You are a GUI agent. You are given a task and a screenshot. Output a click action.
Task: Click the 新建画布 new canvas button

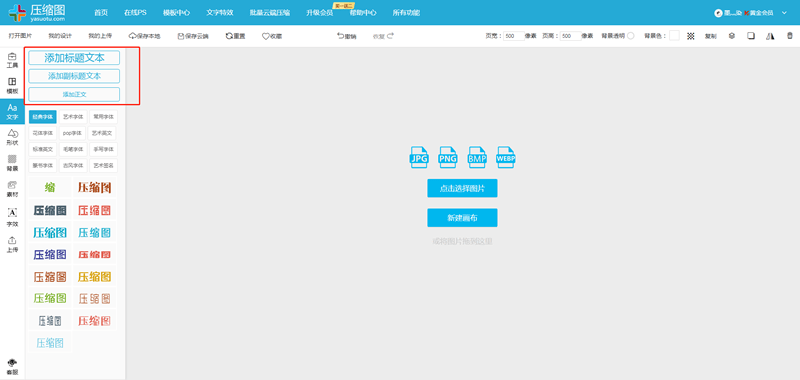click(x=462, y=218)
